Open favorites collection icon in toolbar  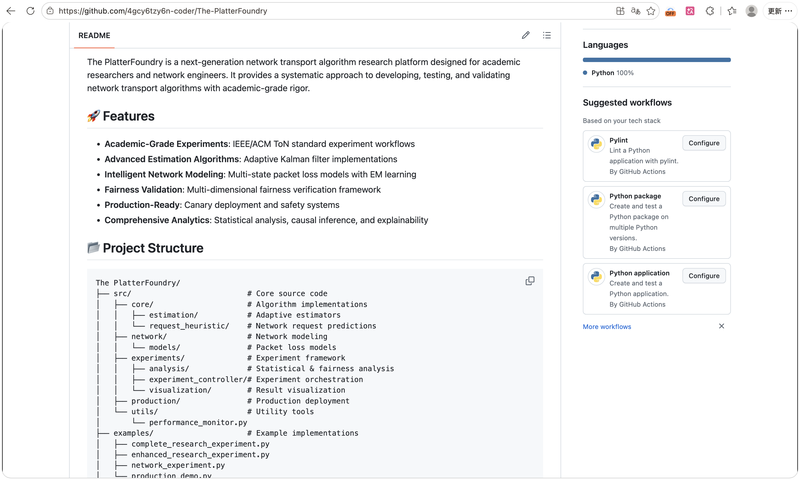732,11
